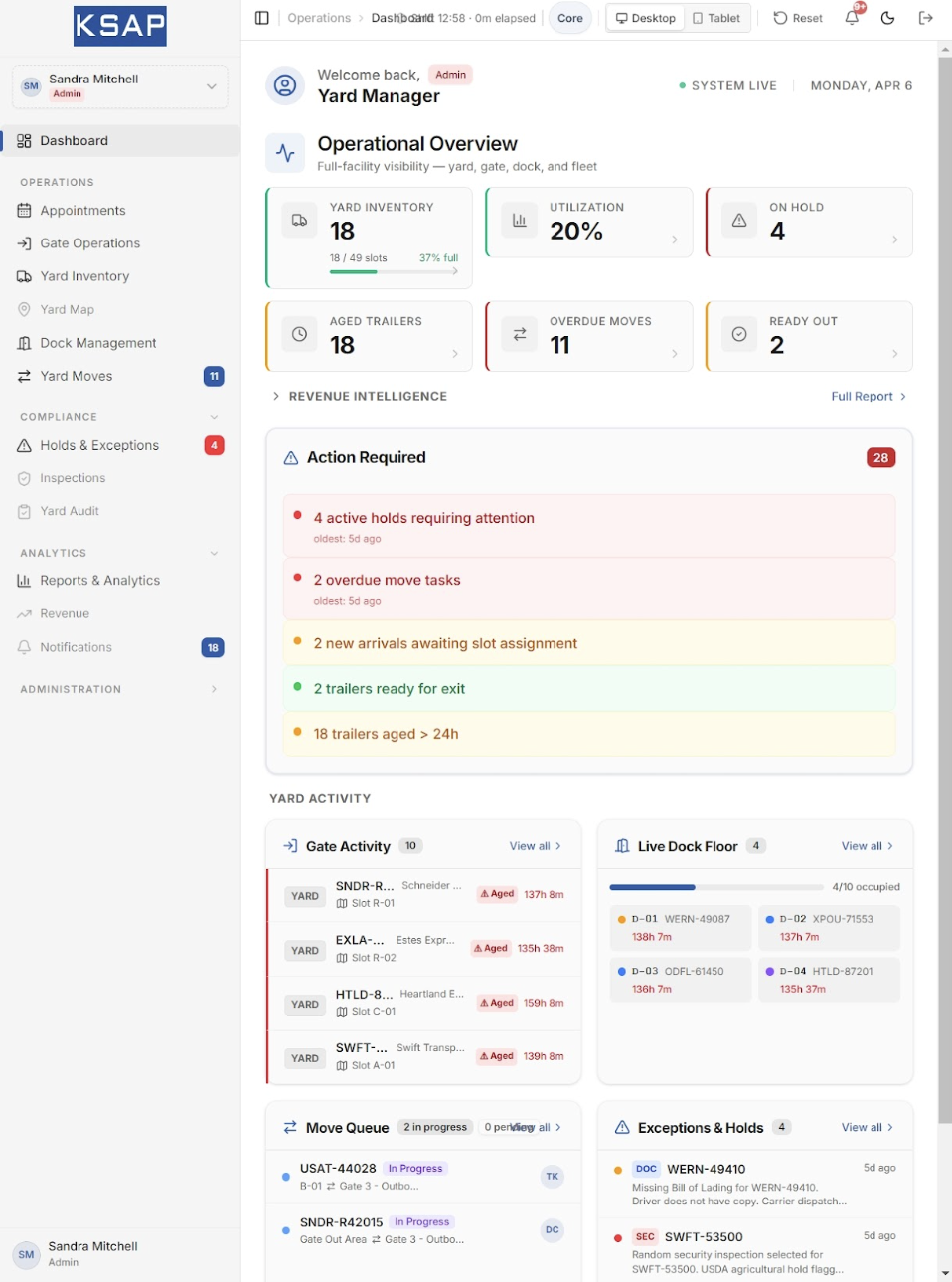Open the Utilization card chevron
This screenshot has height=1282, width=952.
pyautogui.click(x=675, y=240)
